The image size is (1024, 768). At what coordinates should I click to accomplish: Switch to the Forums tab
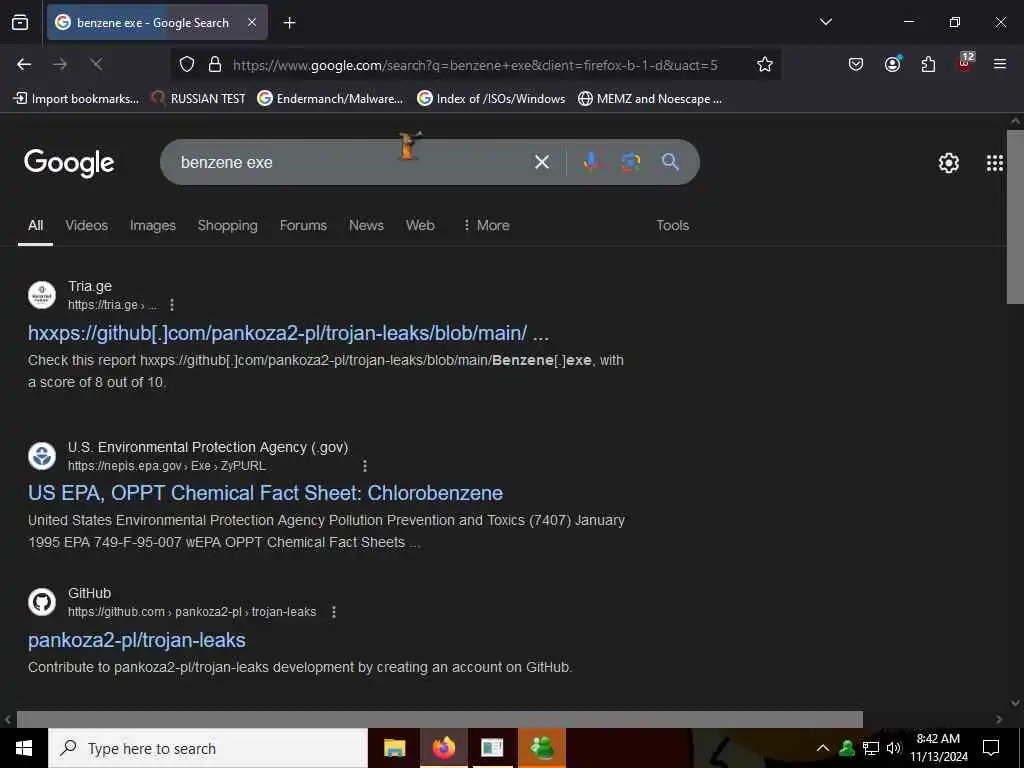pos(303,225)
